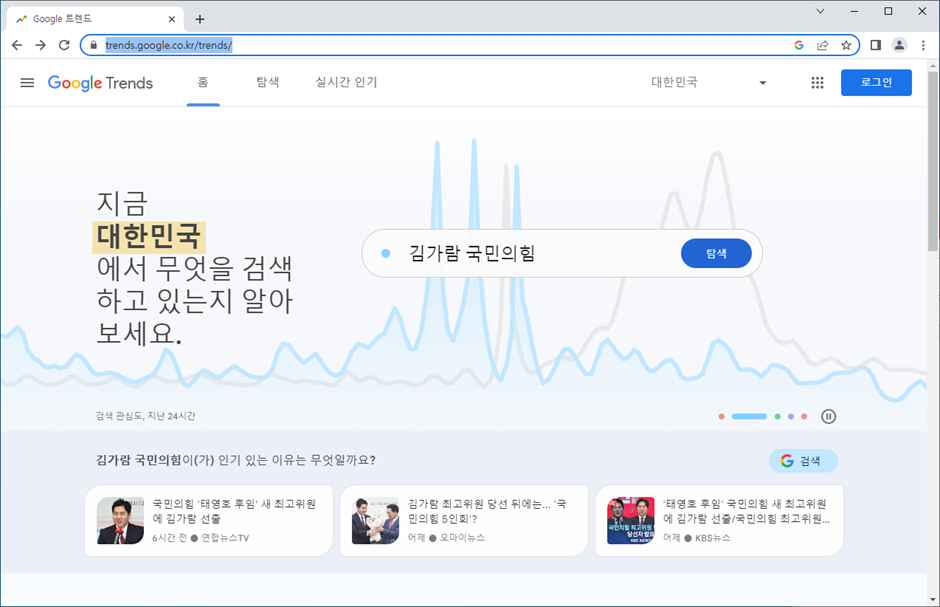Viewport: 940px width, 607px height.
Task: Open the 오마이뉴스 news article card
Action: pyautogui.click(x=463, y=521)
